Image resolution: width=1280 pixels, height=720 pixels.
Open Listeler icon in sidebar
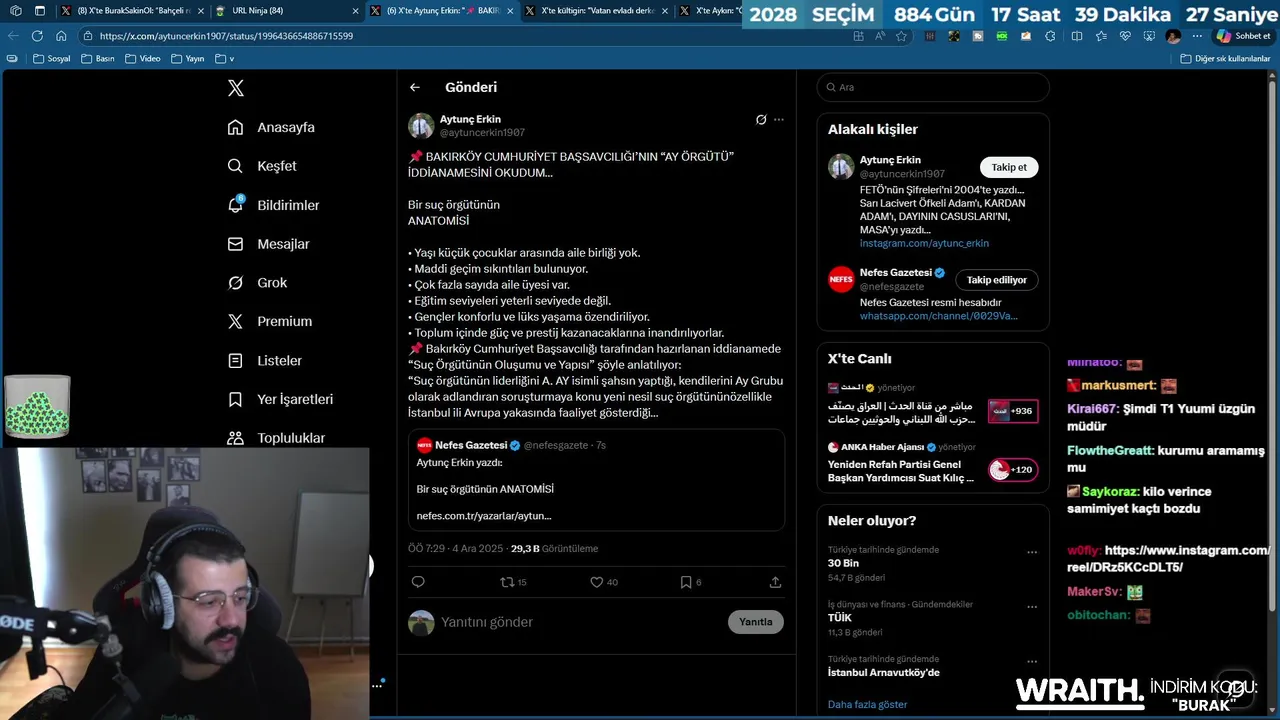coord(235,360)
